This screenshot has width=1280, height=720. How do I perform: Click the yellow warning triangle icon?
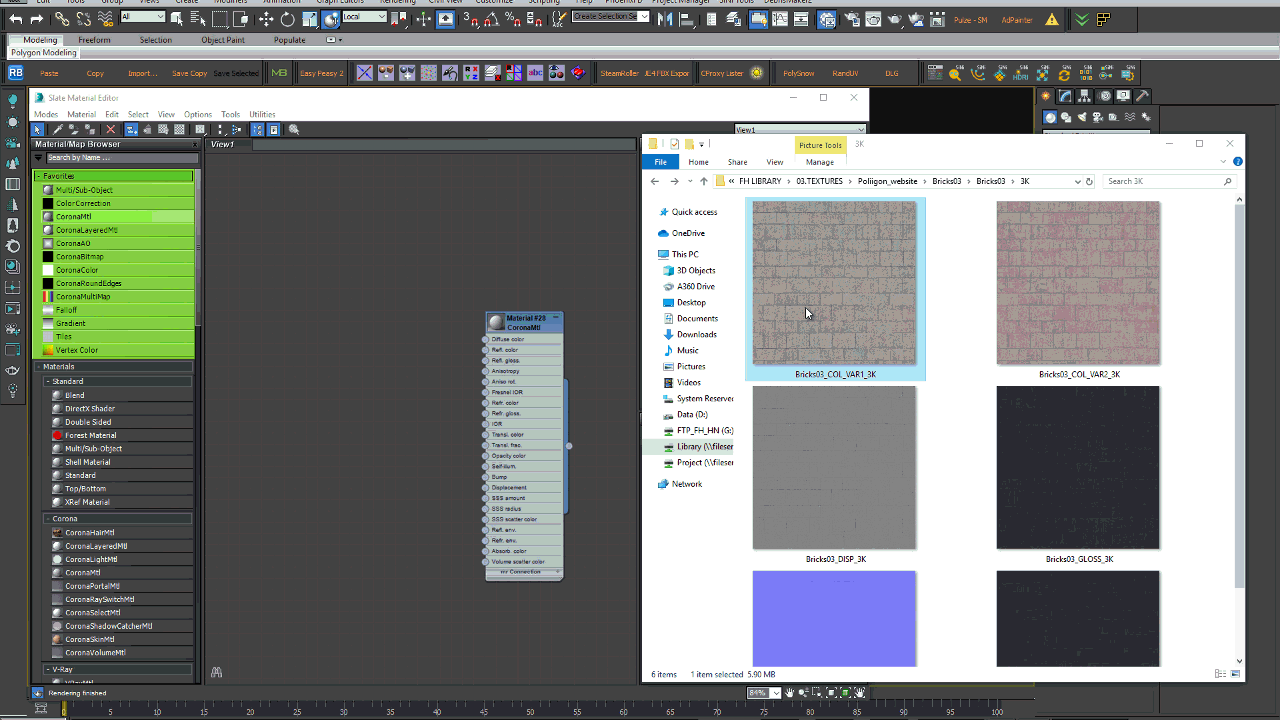1052,19
